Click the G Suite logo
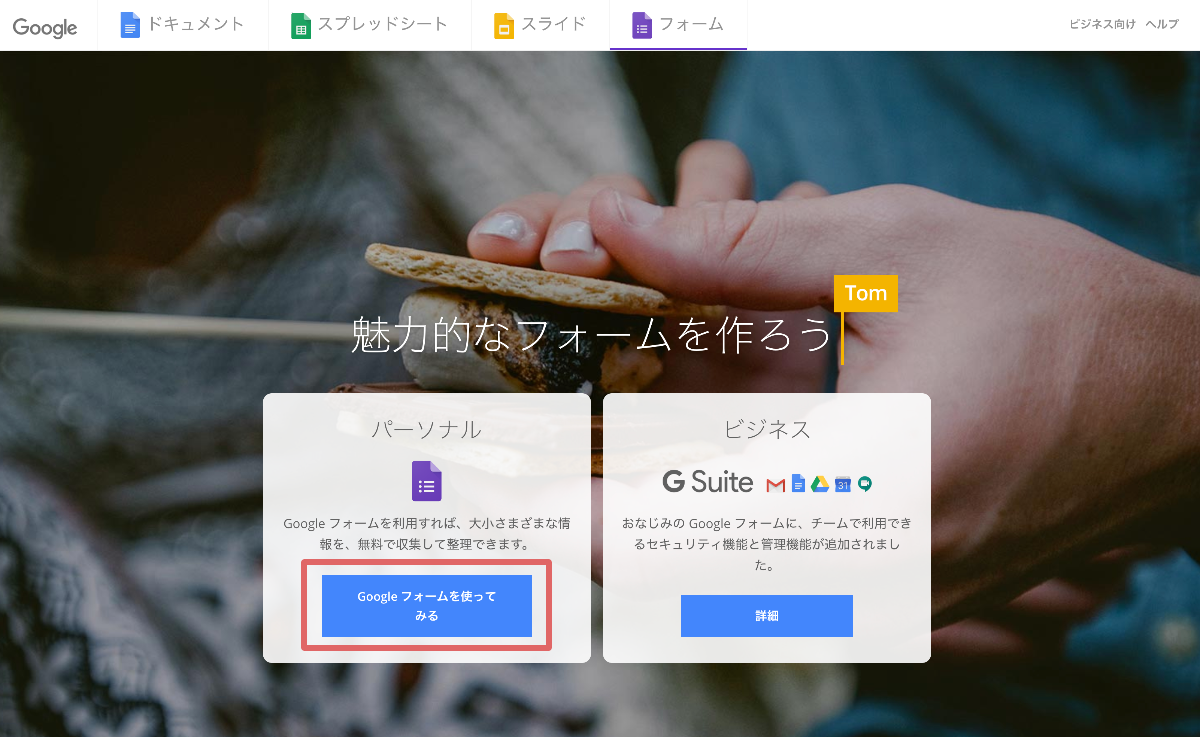 pos(708,482)
